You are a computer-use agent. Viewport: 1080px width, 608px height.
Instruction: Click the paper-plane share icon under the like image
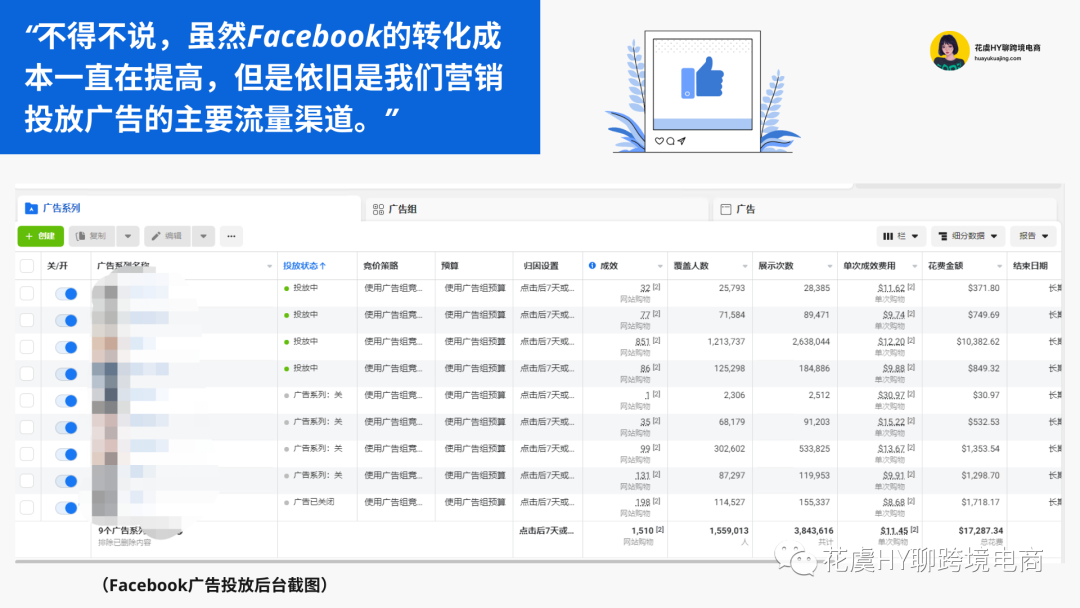coord(682,141)
